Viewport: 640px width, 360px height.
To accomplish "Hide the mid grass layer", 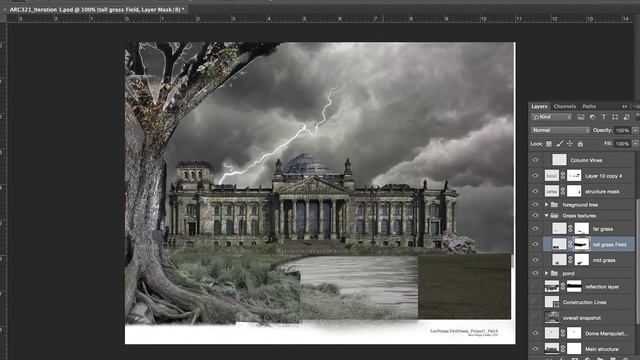I will coord(536,260).
